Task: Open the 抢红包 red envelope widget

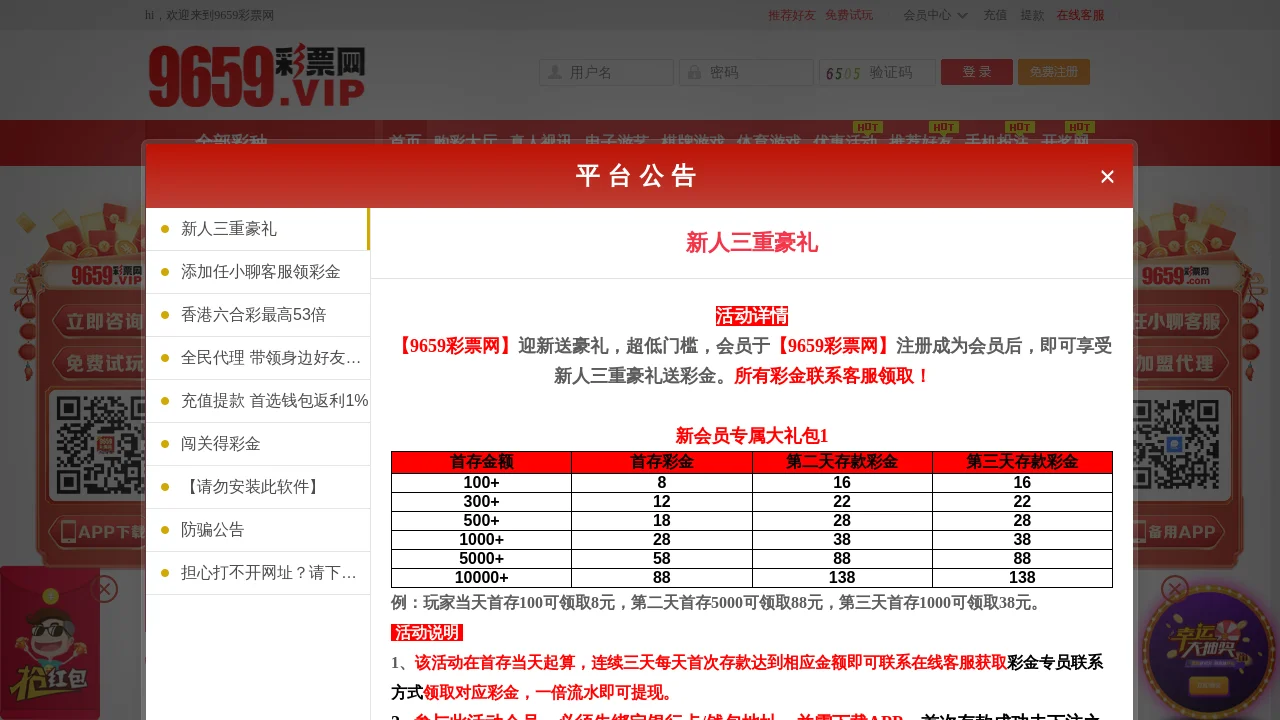Action: (x=49, y=645)
